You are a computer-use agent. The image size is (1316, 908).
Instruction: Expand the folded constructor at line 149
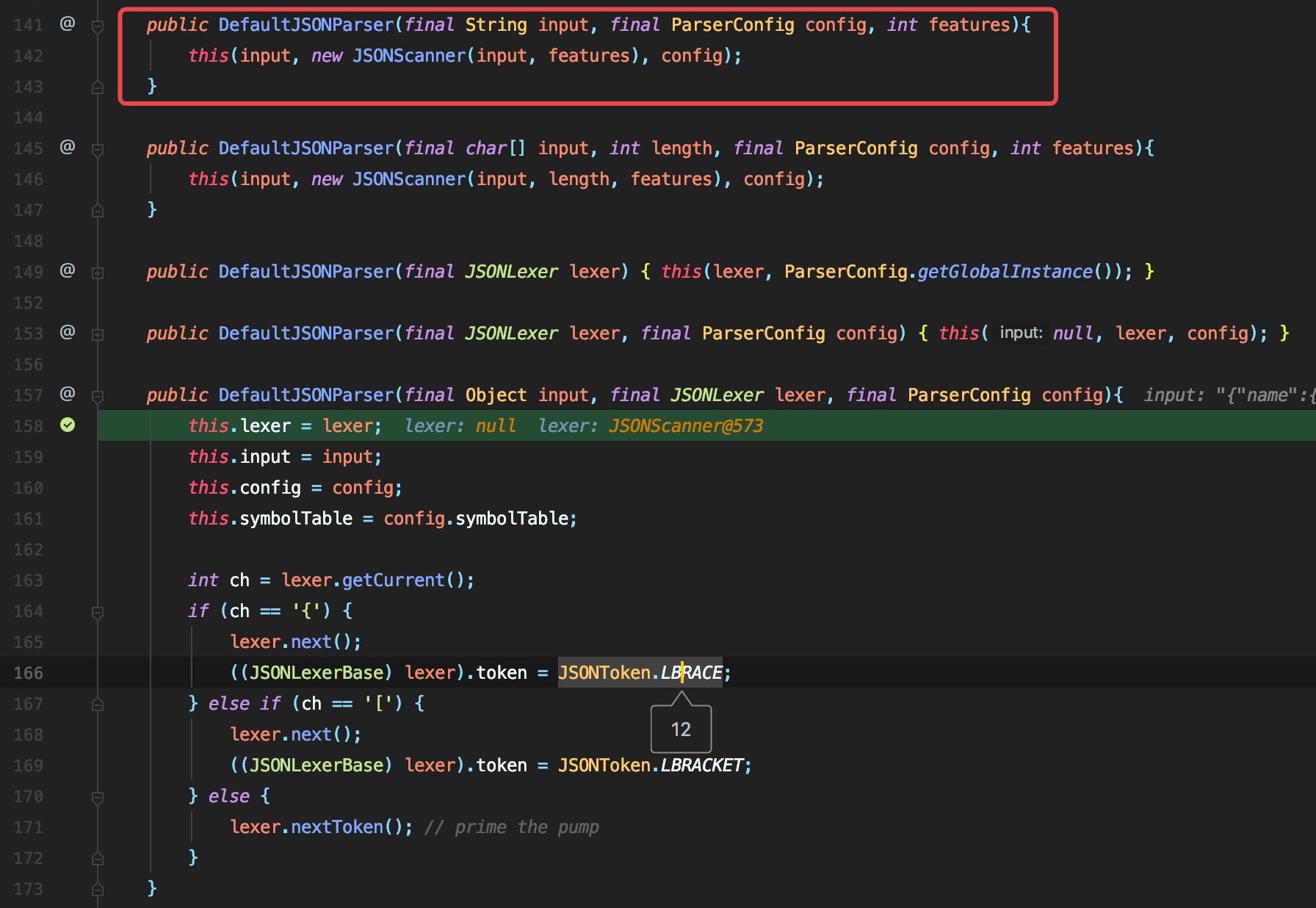[x=97, y=273]
